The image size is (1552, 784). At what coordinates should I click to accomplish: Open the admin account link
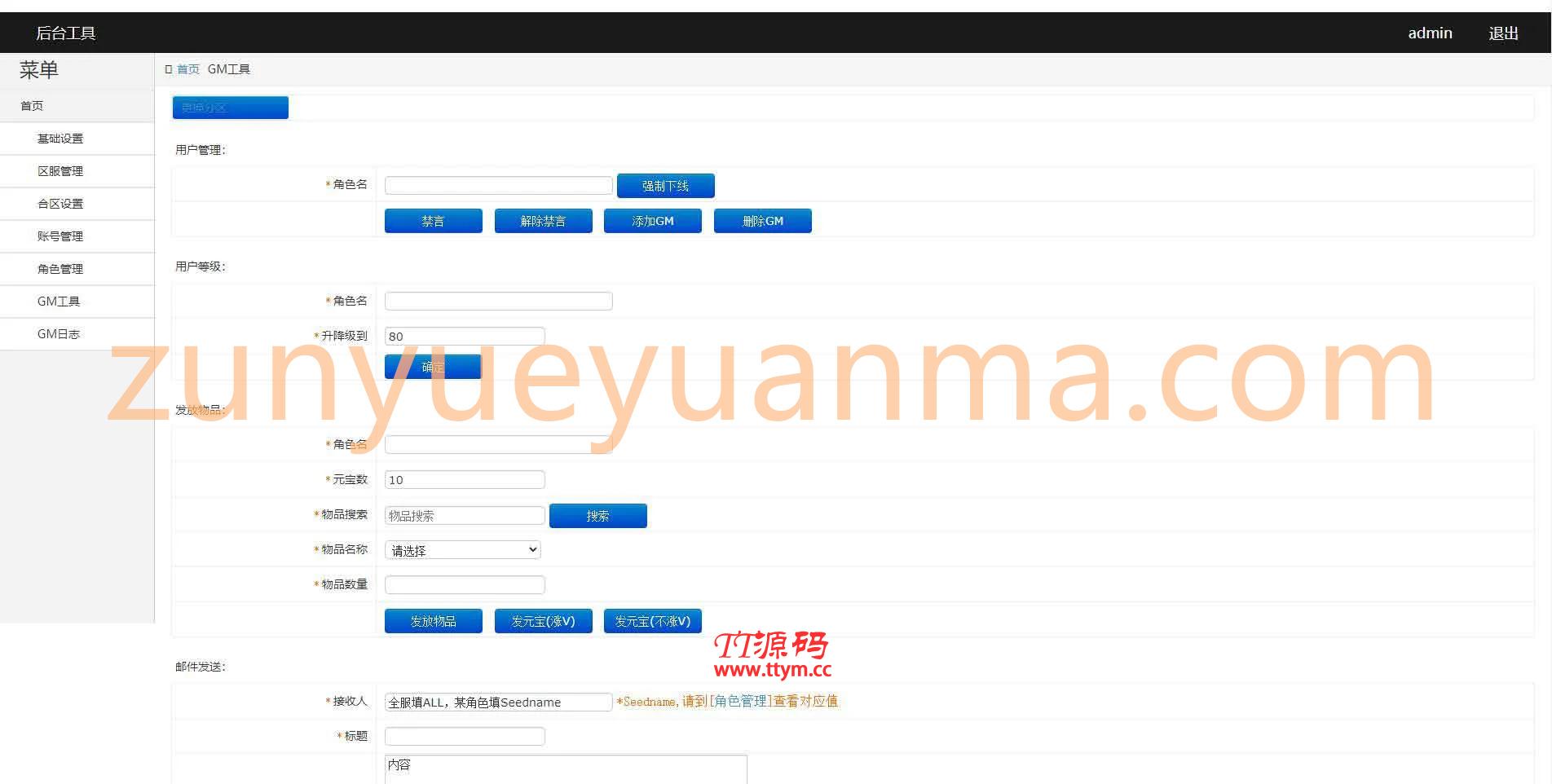1430,33
